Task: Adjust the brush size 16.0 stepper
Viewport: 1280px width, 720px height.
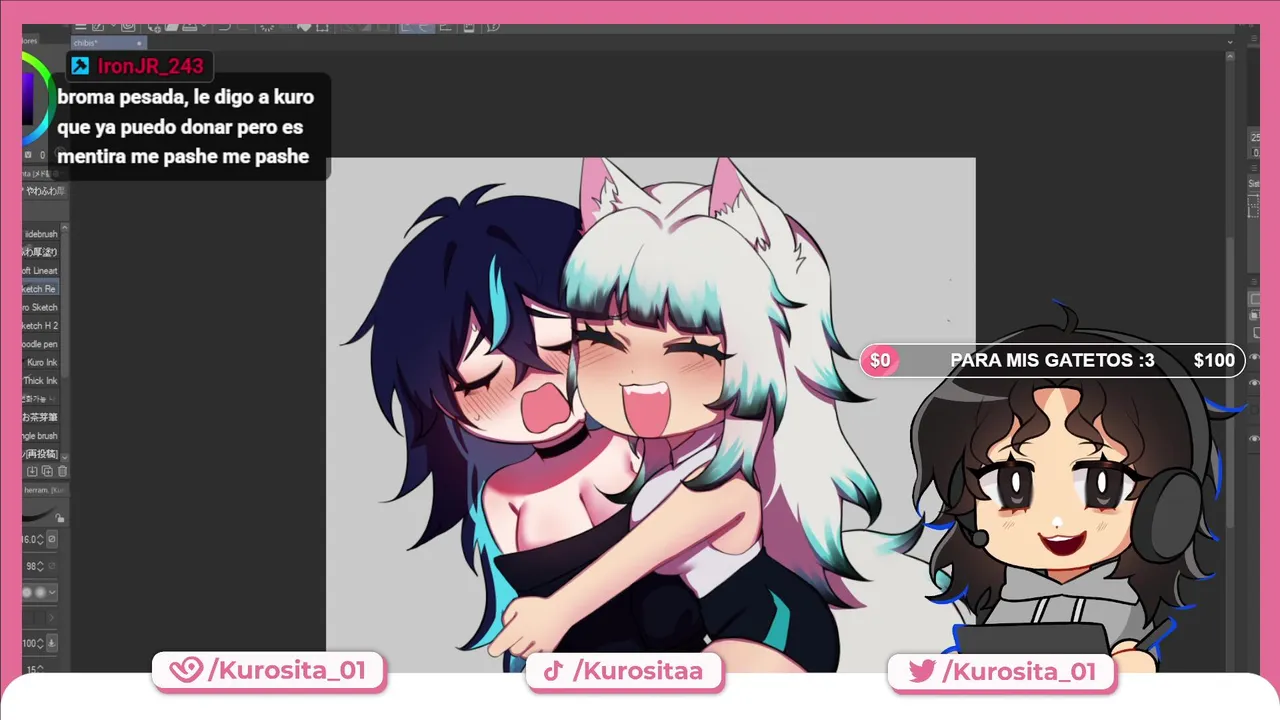Action: point(40,539)
